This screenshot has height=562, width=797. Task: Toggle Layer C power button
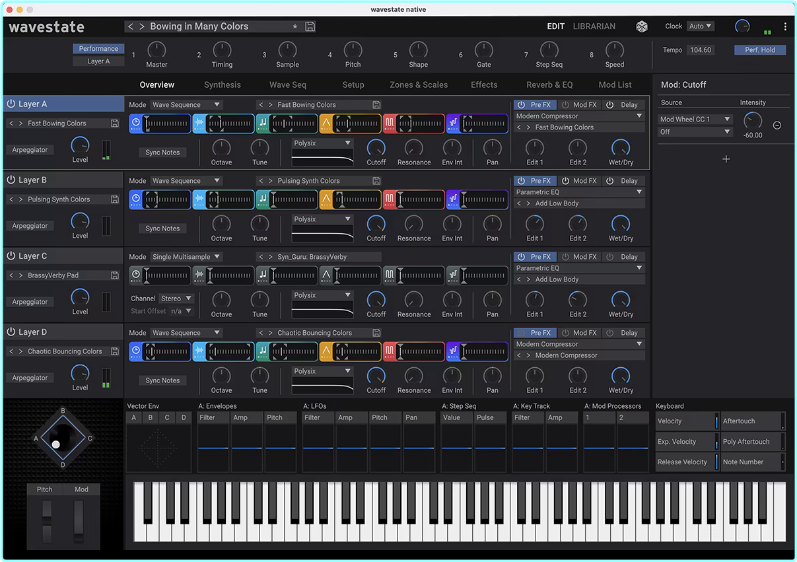pyautogui.click(x=10, y=256)
